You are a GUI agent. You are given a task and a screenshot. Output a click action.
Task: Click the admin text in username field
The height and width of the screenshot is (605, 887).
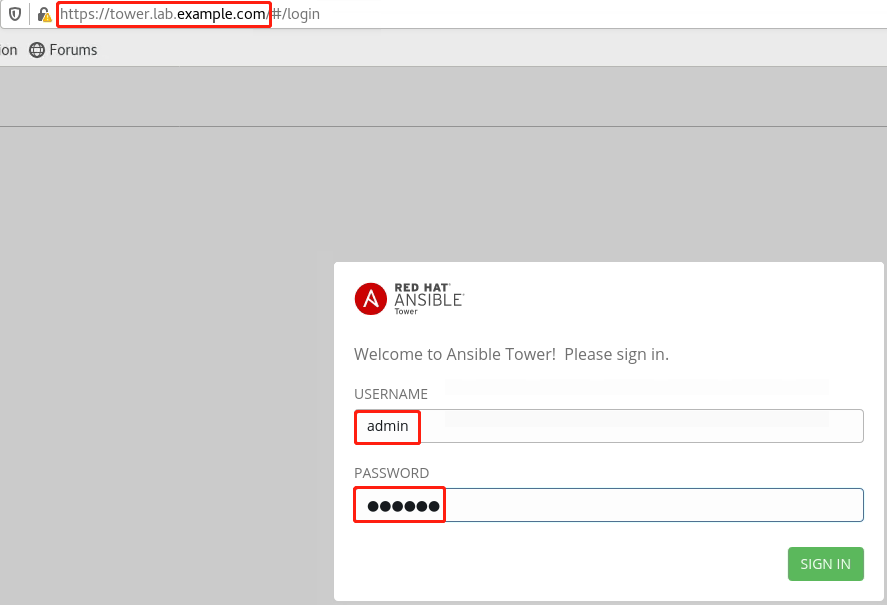tap(387, 426)
